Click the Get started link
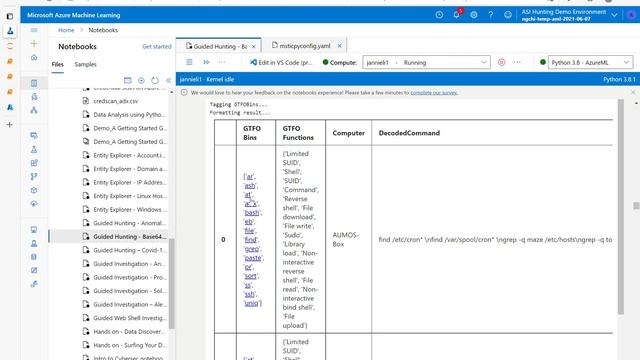 click(x=157, y=47)
